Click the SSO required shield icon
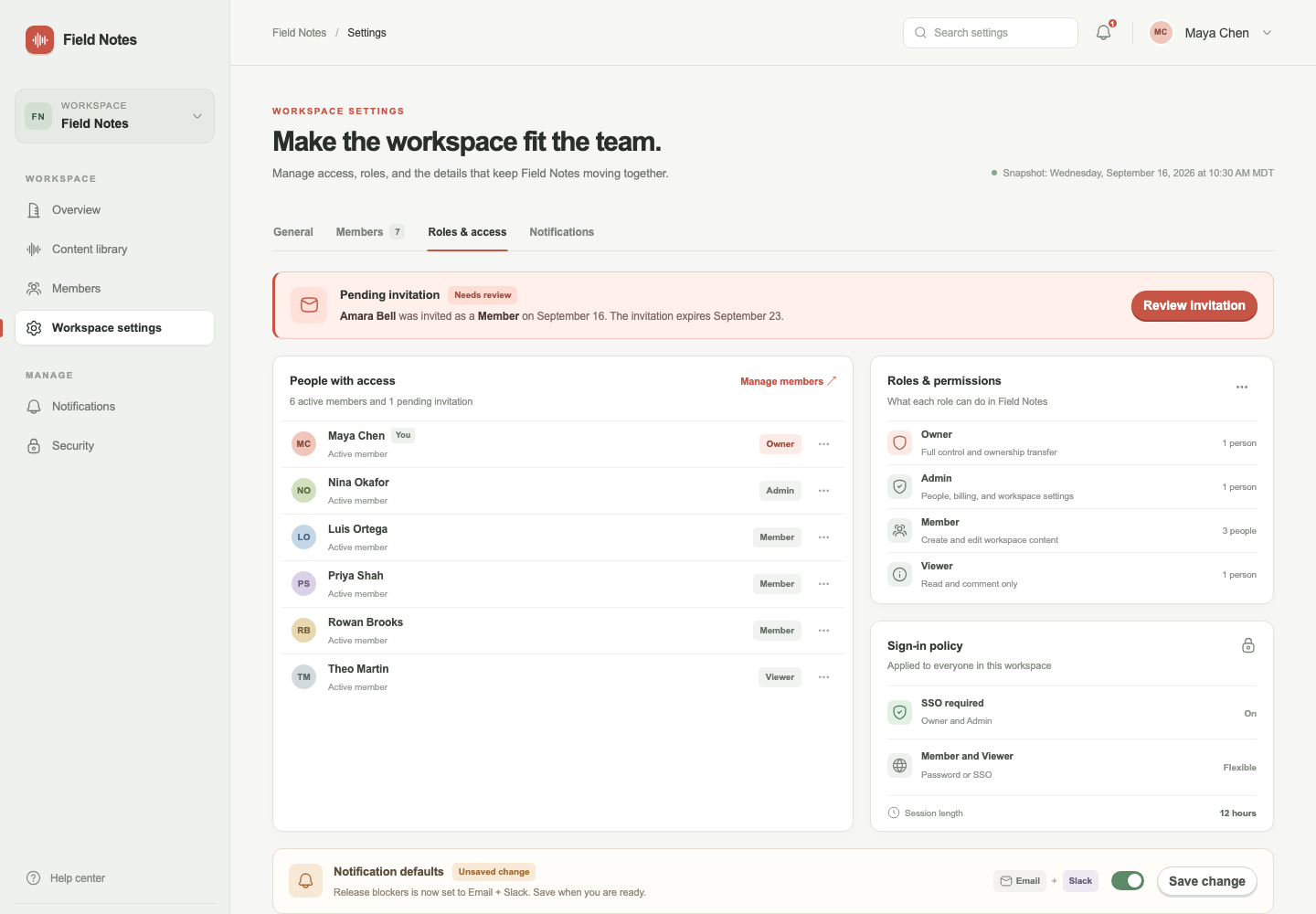1316x914 pixels. click(900, 712)
